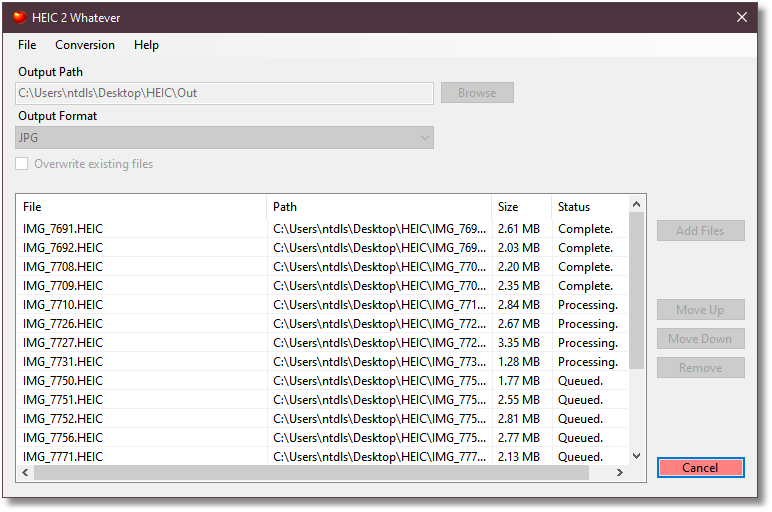Close the HEIC 2 Whatever window

(741, 17)
